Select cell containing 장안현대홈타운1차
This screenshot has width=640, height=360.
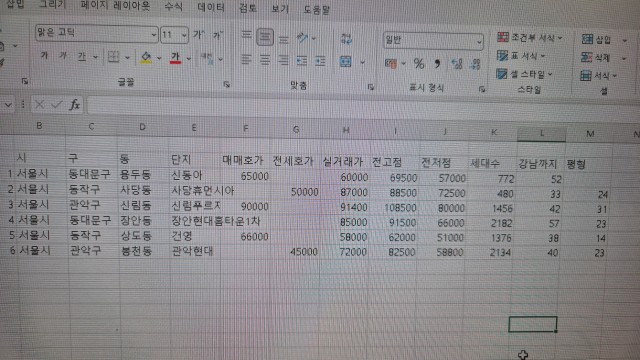coord(195,221)
